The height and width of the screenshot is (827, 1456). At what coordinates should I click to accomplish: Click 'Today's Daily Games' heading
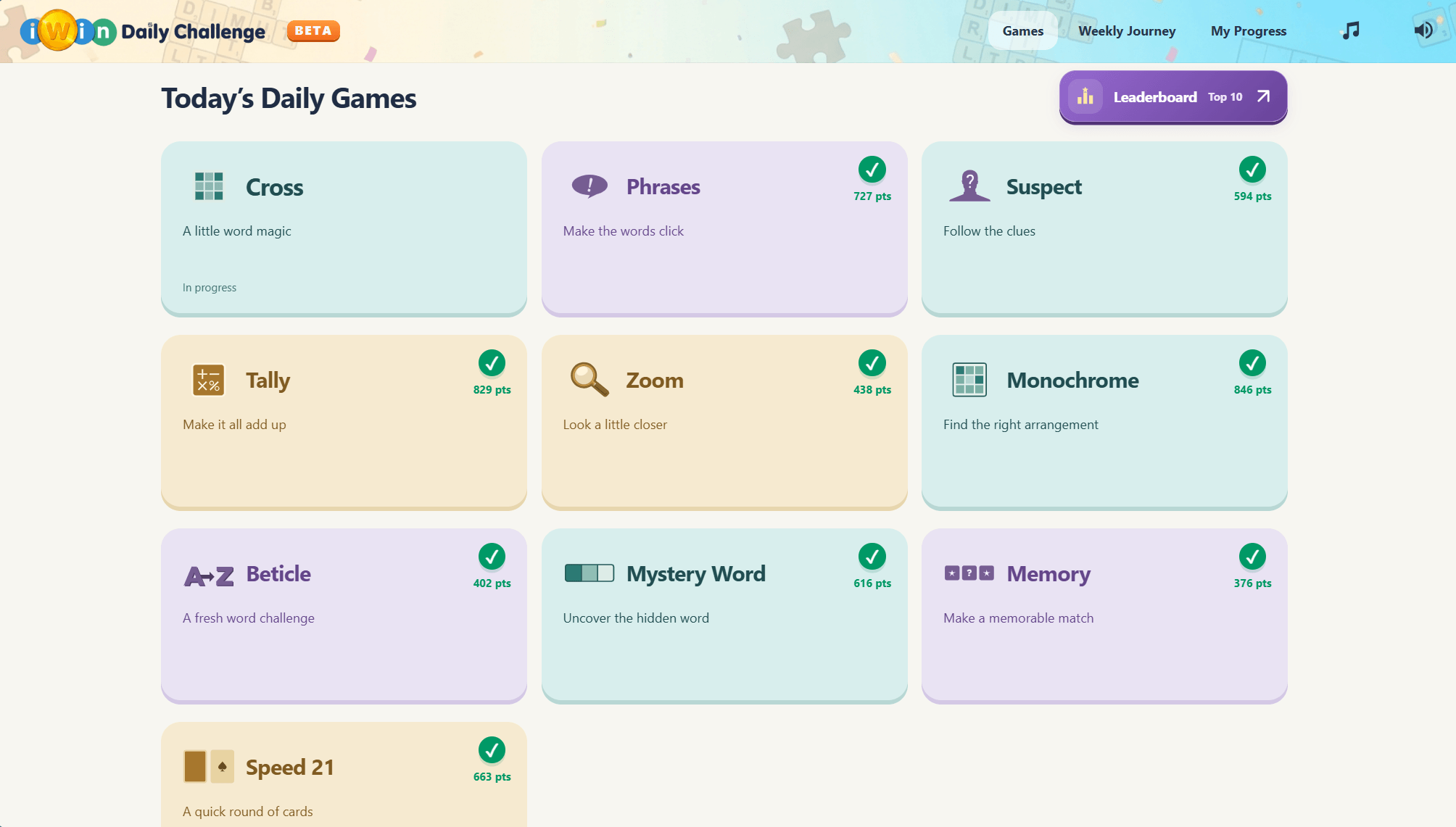[x=289, y=99]
